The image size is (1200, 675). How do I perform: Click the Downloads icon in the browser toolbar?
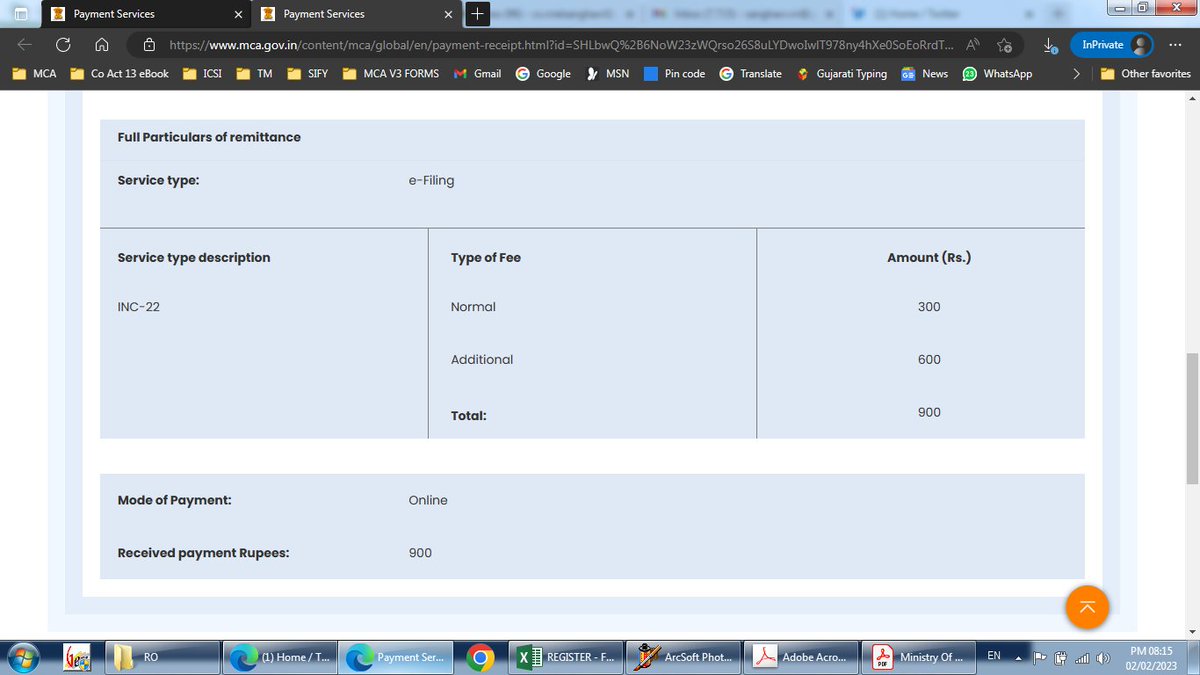[1048, 45]
